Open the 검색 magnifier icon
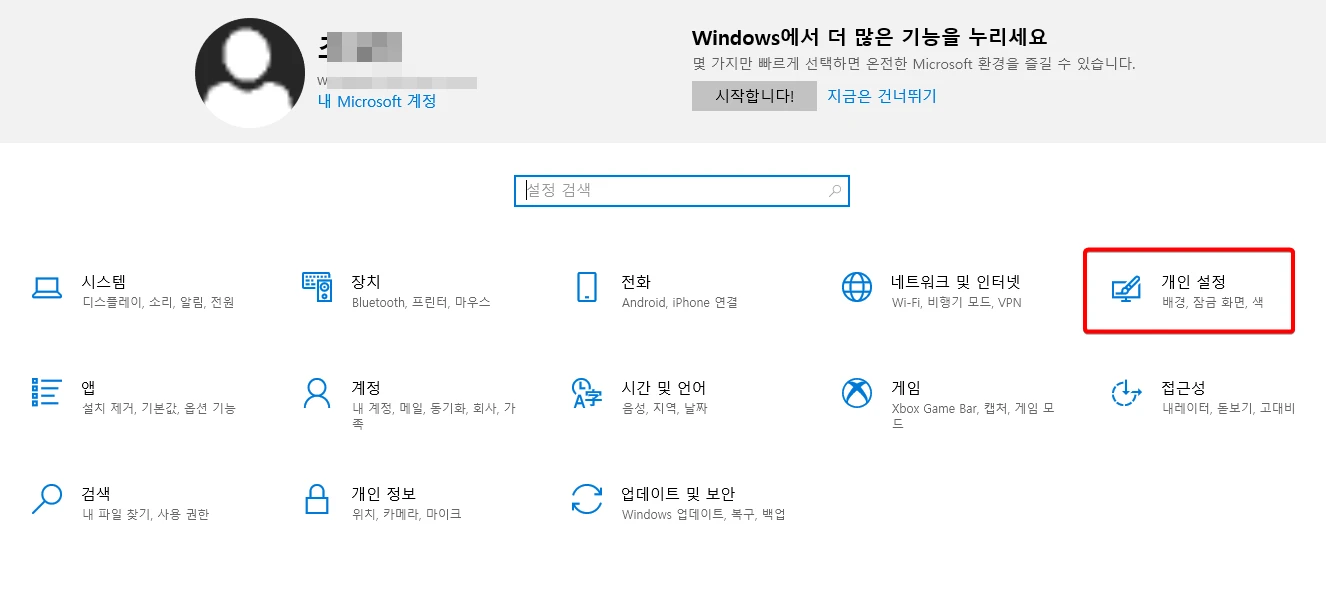The height and width of the screenshot is (601, 1326). tap(48, 501)
